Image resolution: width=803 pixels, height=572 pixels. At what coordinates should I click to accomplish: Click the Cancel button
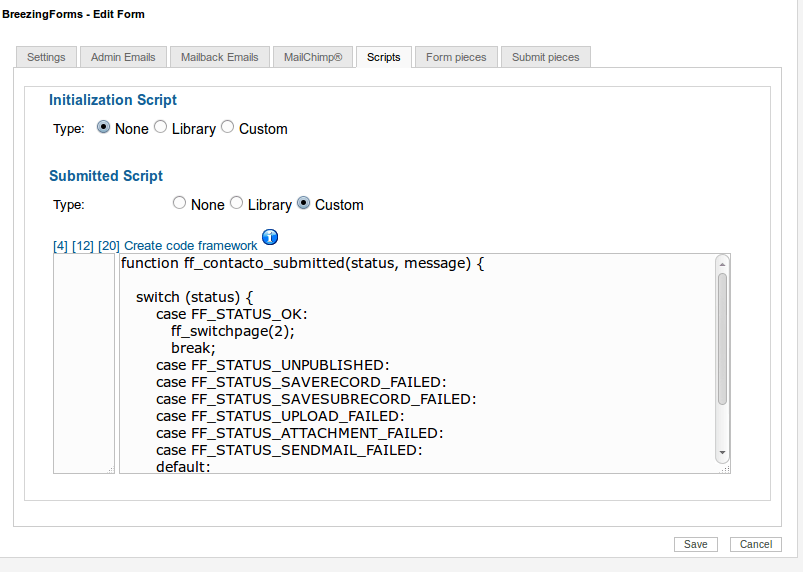pyautogui.click(x=756, y=544)
